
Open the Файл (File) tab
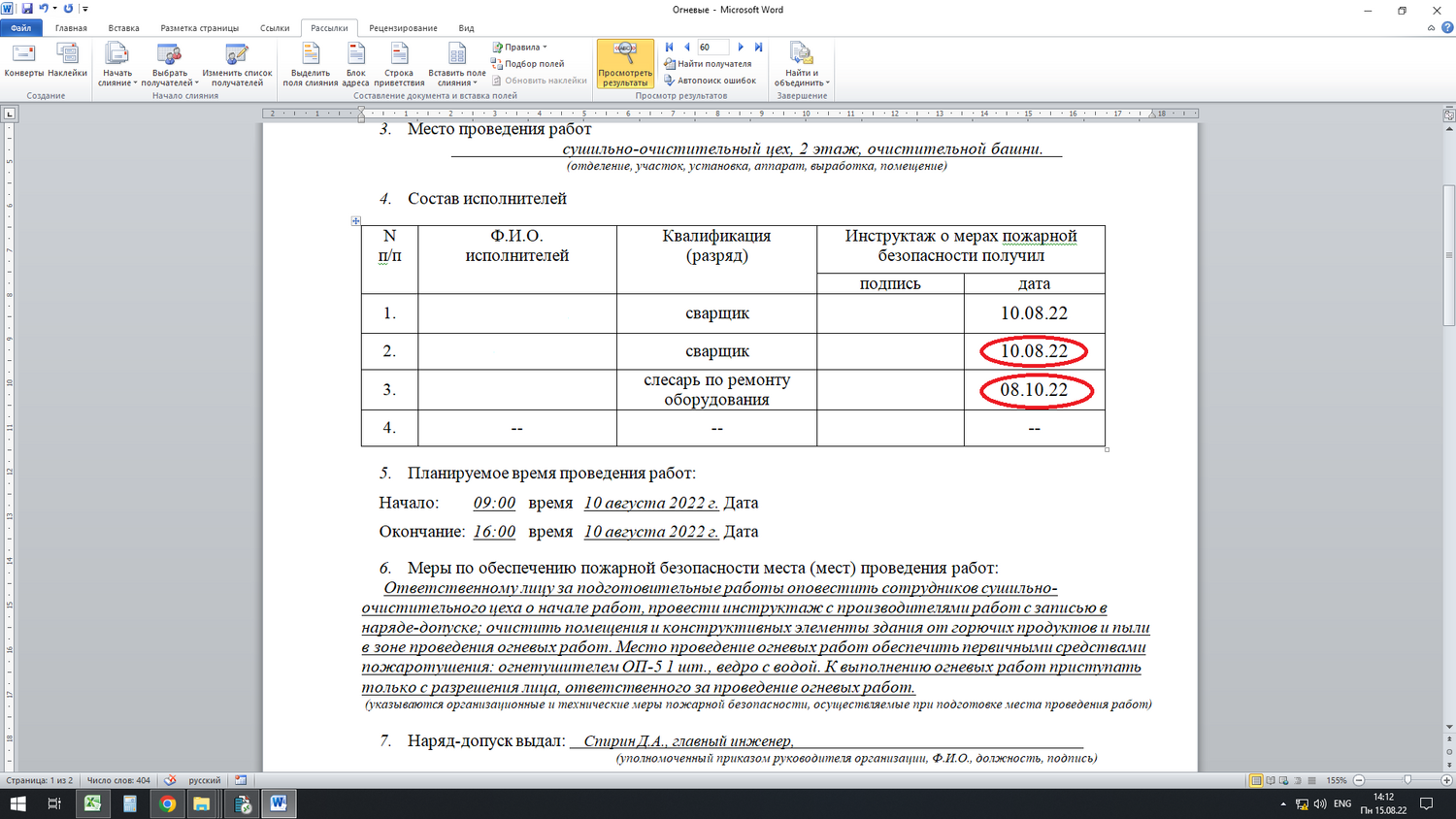click(x=21, y=28)
